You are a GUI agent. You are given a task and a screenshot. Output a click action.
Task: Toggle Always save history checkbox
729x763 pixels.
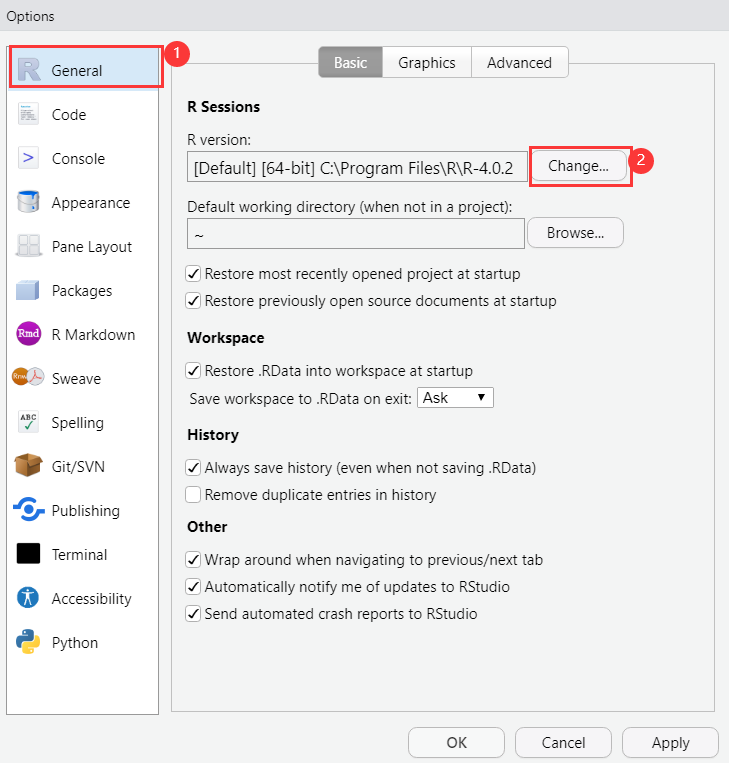click(193, 468)
